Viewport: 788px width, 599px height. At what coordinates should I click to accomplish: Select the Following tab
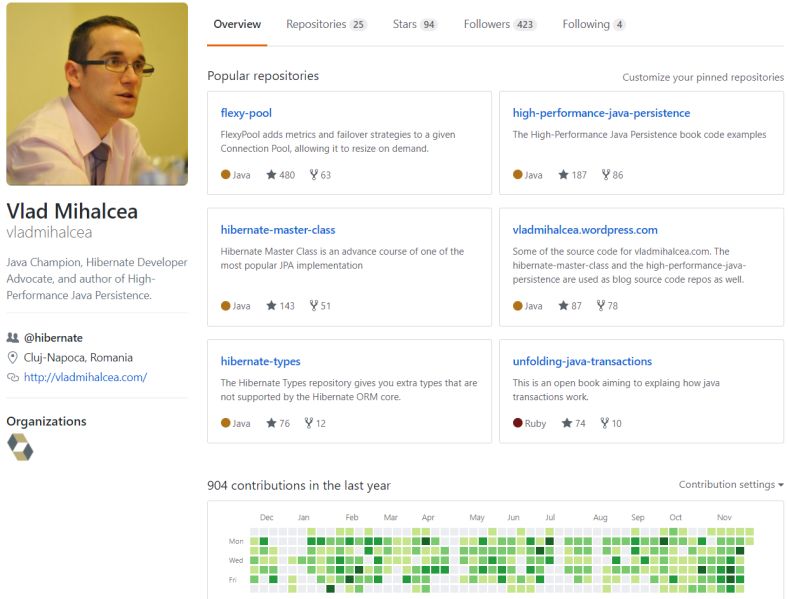593,24
